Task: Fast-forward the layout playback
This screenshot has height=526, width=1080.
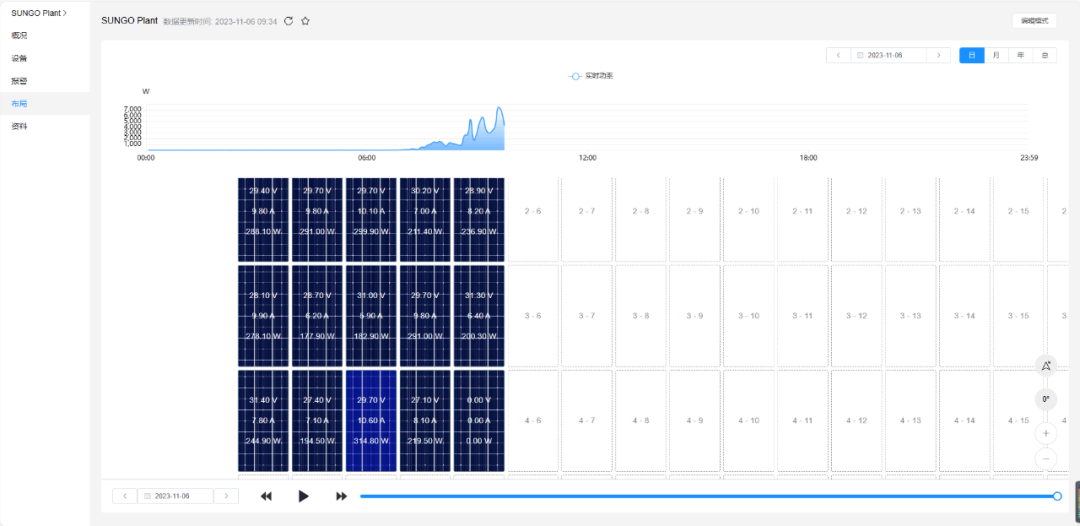Action: pyautogui.click(x=341, y=496)
